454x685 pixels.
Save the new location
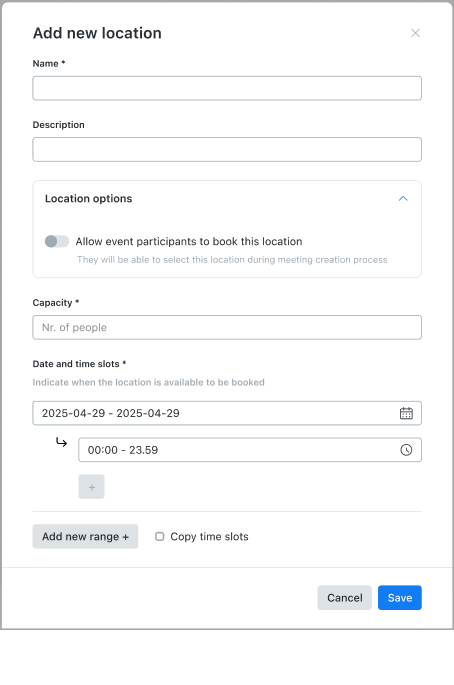coord(399,598)
